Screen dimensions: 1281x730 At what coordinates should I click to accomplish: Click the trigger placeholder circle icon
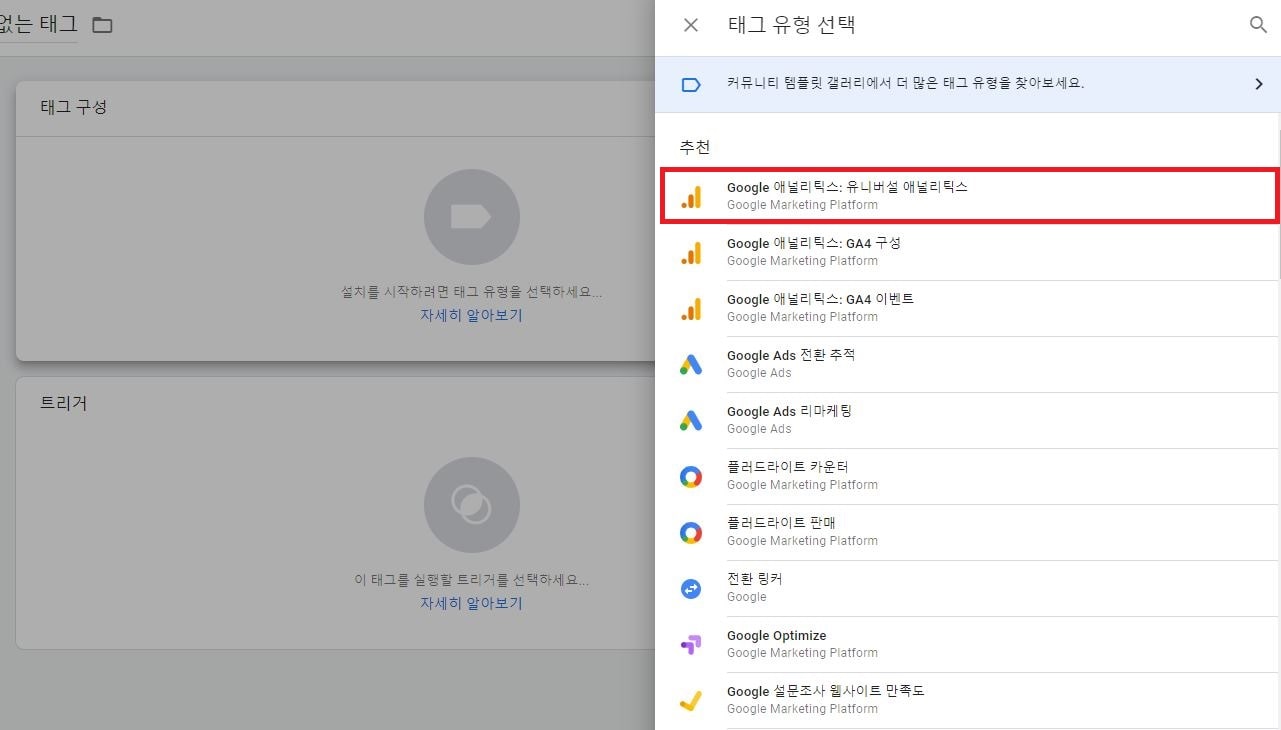(x=471, y=505)
